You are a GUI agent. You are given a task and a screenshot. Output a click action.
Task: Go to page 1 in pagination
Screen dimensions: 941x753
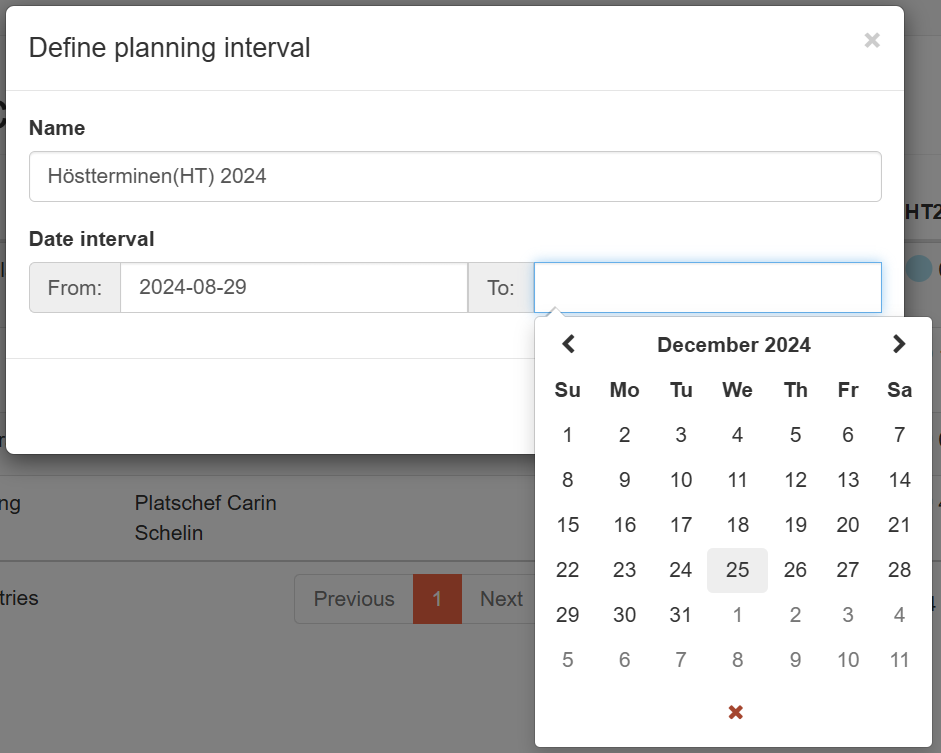[437, 599]
